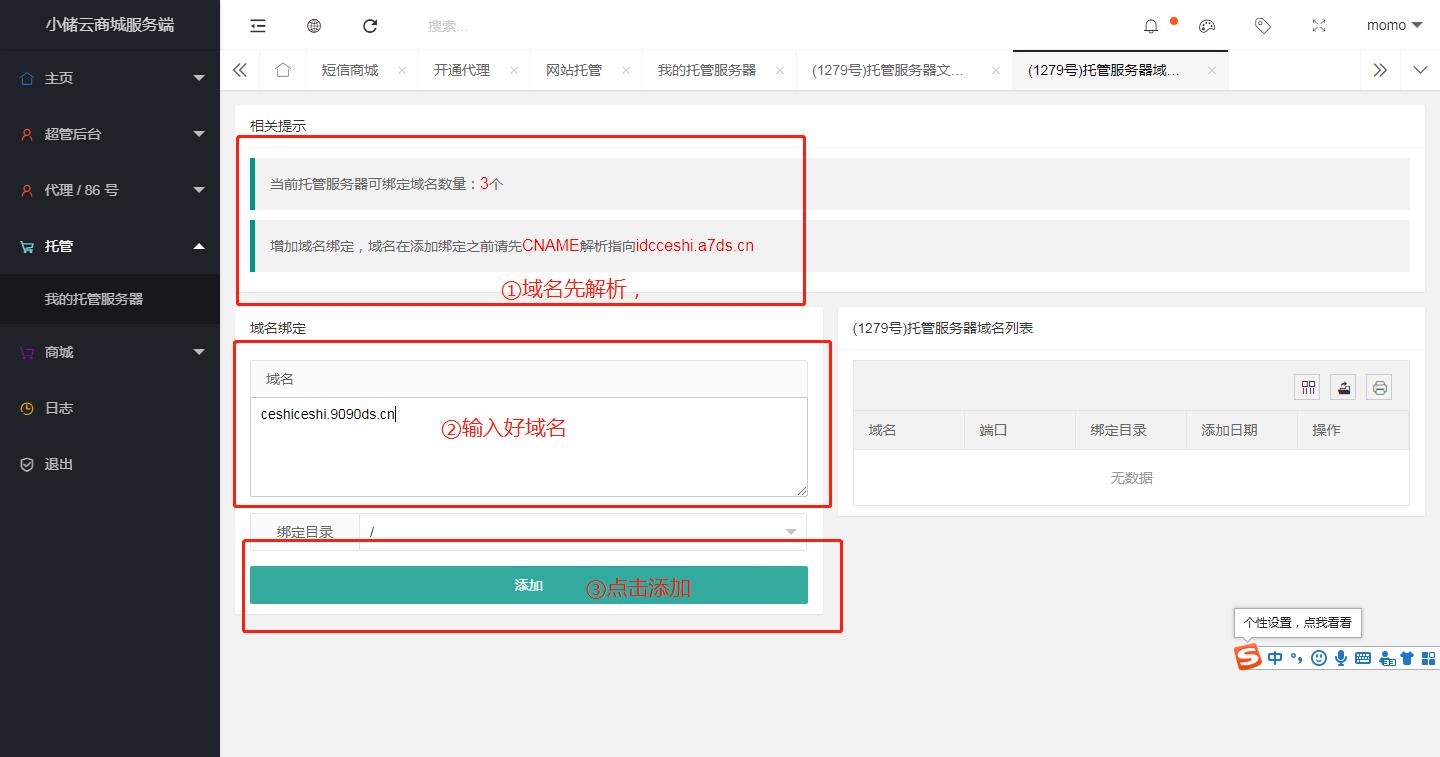Viewport: 1440px width, 757px height.
Task: Open the 绑定目录 dropdown
Action: [x=583, y=532]
